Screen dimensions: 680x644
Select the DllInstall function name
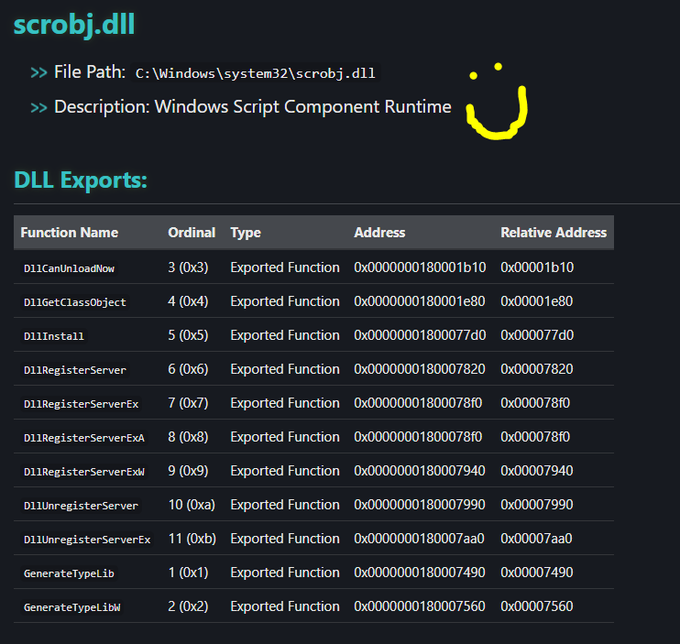pos(54,336)
